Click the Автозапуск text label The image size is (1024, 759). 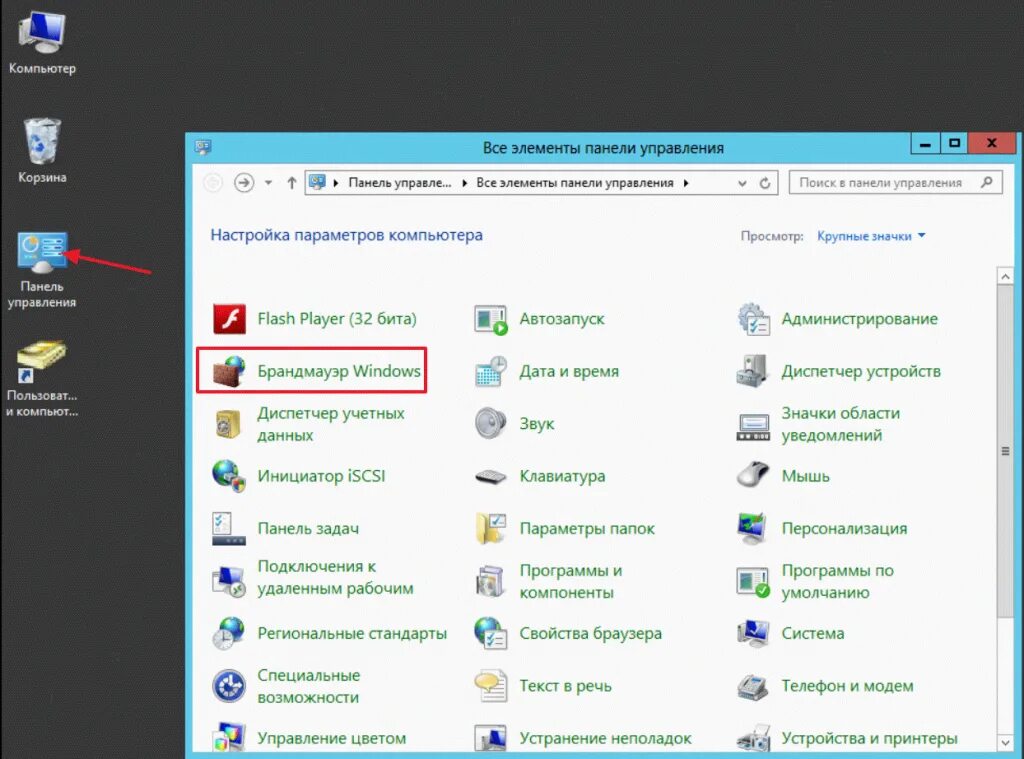pyautogui.click(x=562, y=319)
